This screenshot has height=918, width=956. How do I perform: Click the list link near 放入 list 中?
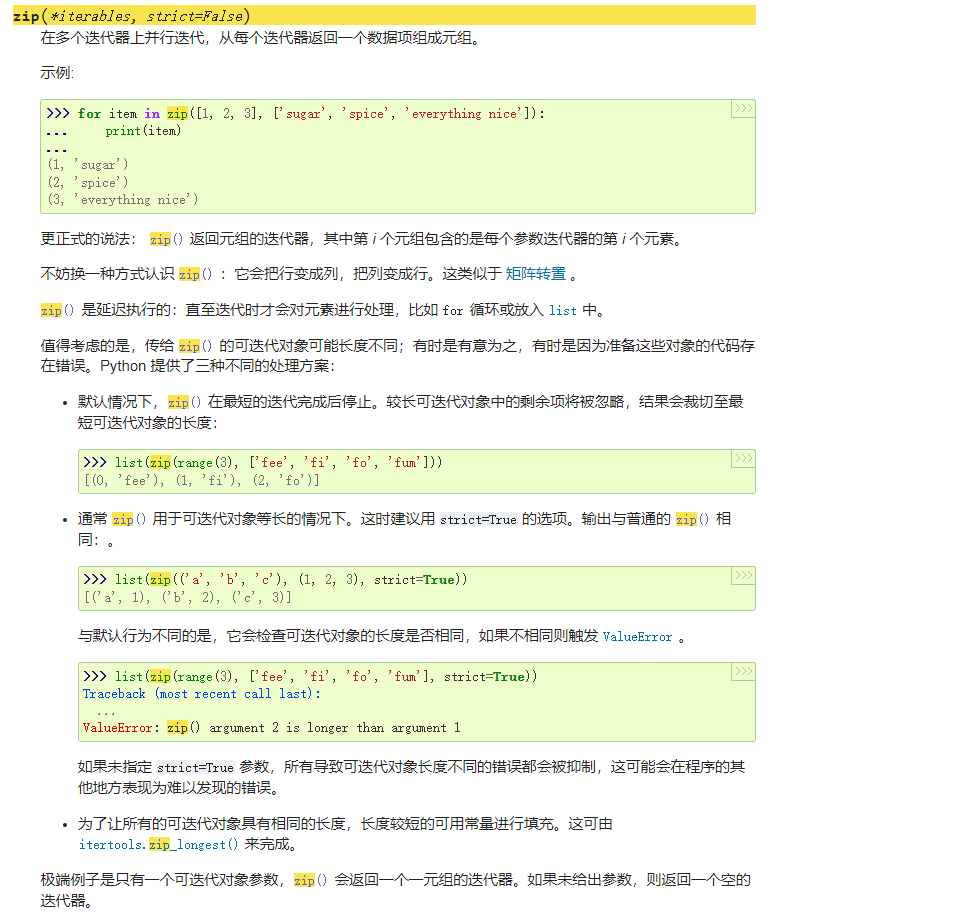(x=562, y=310)
